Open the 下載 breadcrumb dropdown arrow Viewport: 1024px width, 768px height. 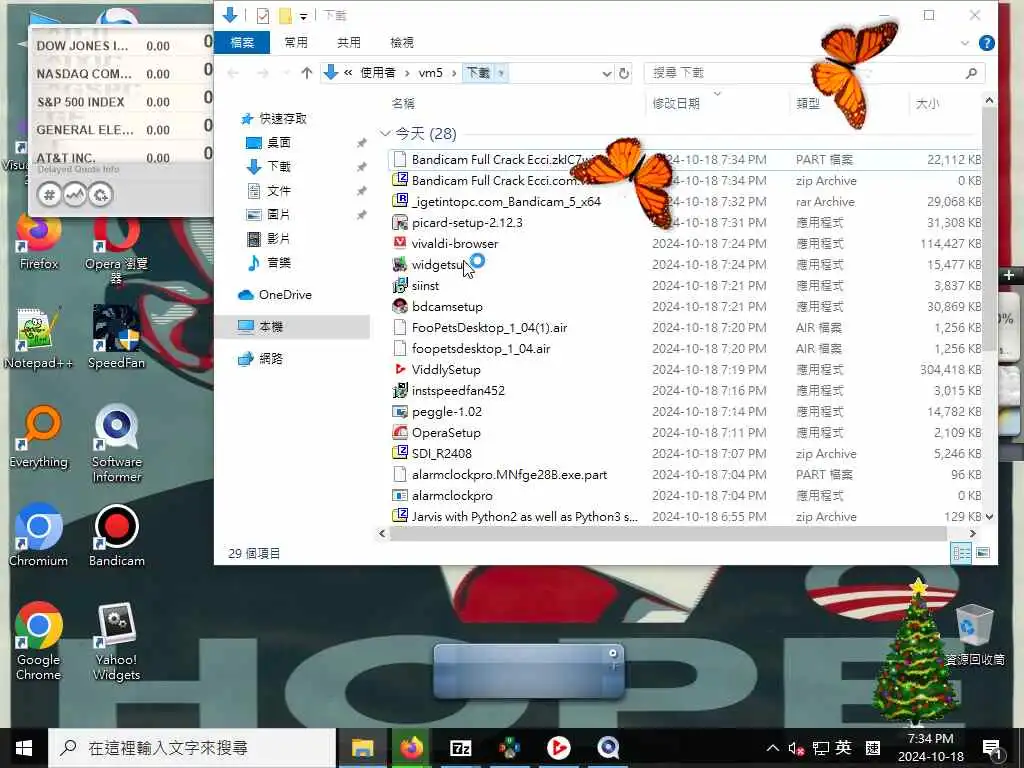(501, 73)
